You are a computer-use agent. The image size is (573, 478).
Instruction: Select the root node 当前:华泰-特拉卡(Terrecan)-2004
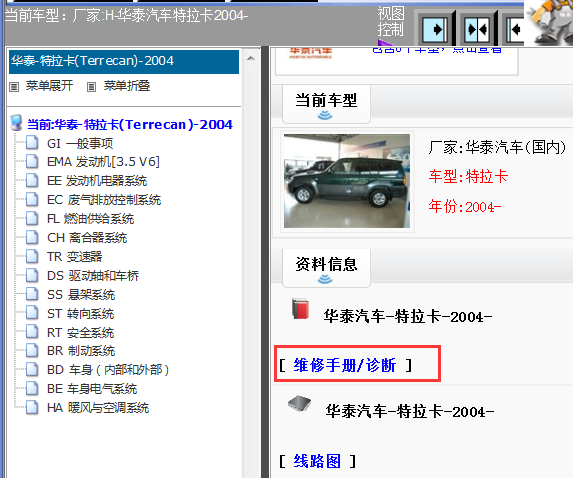pos(130,125)
